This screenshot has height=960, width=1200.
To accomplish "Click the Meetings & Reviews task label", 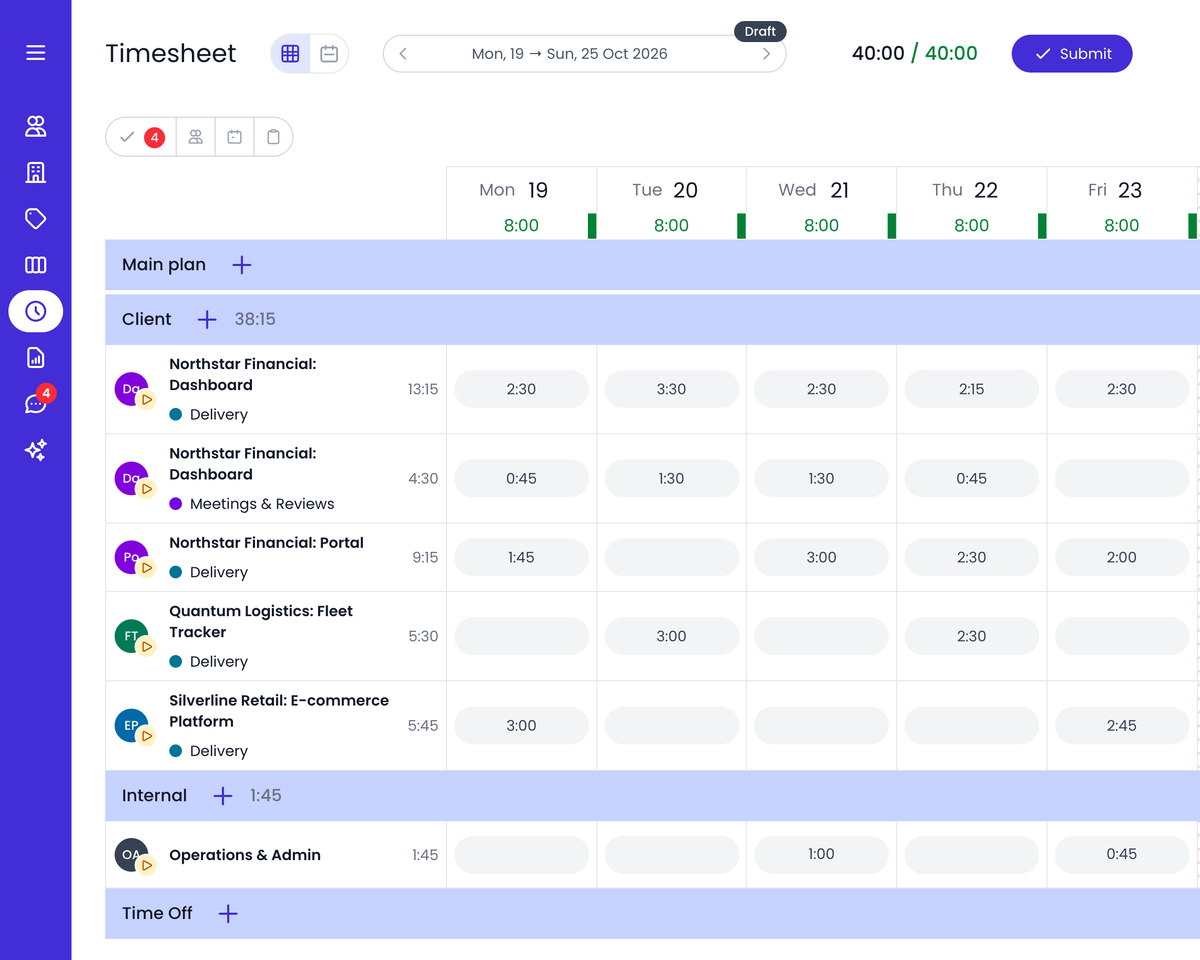I will [262, 504].
